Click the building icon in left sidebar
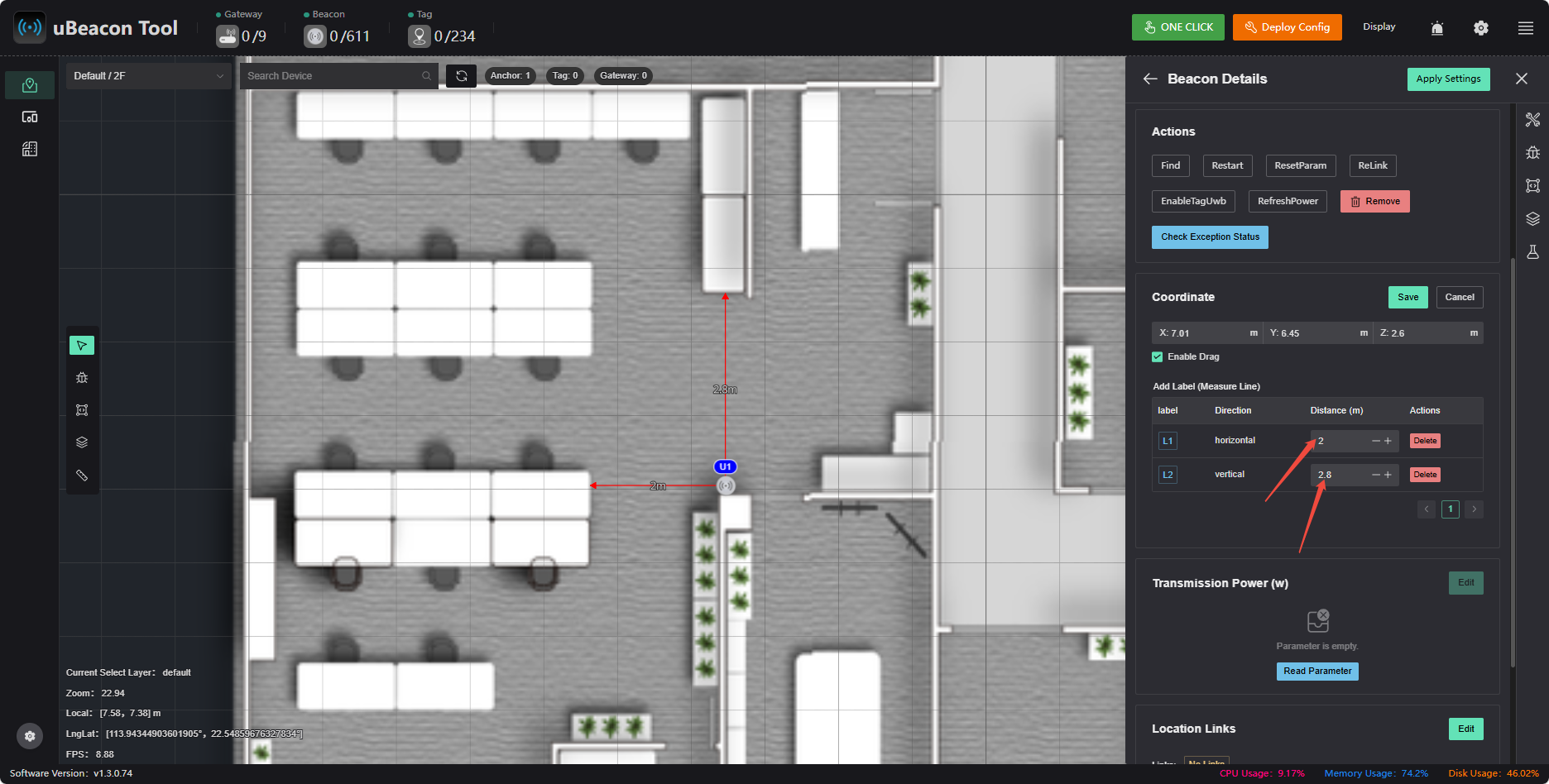Viewport: 1549px width, 784px height. coord(30,149)
